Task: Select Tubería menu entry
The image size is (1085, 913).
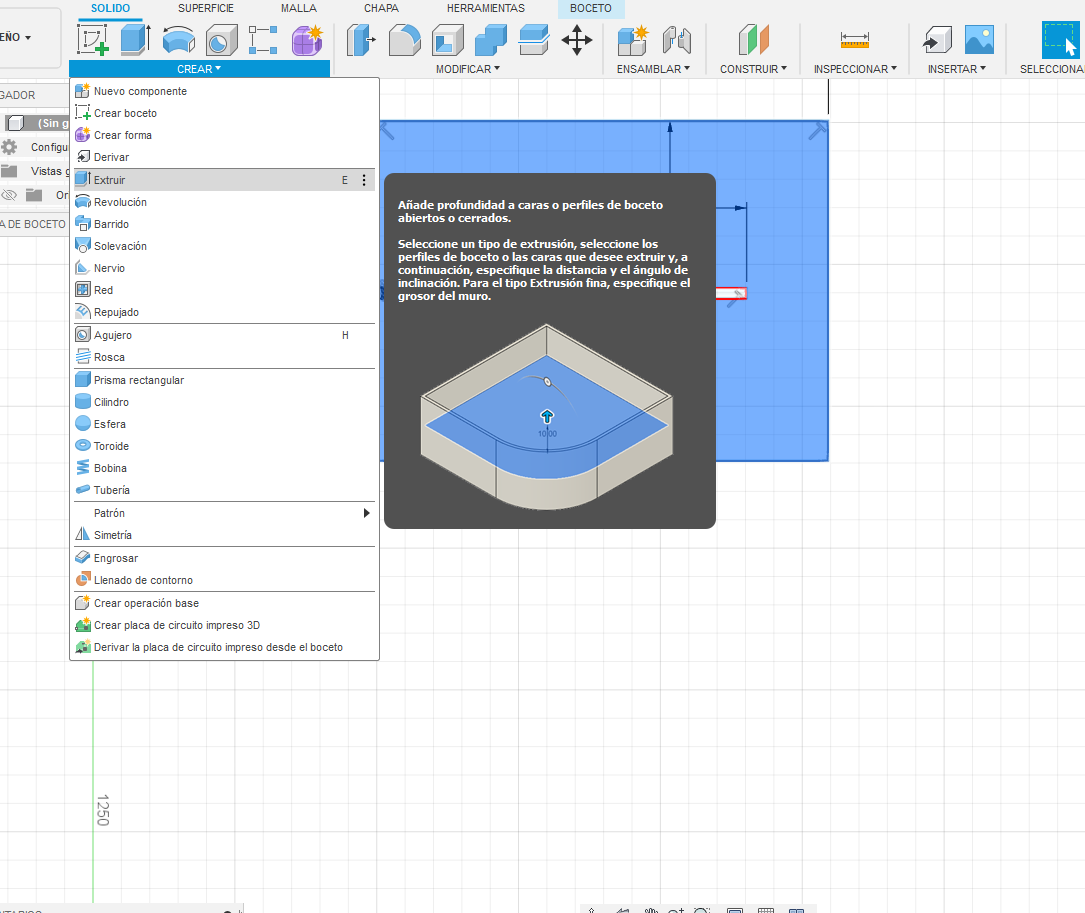Action: click(x=224, y=491)
